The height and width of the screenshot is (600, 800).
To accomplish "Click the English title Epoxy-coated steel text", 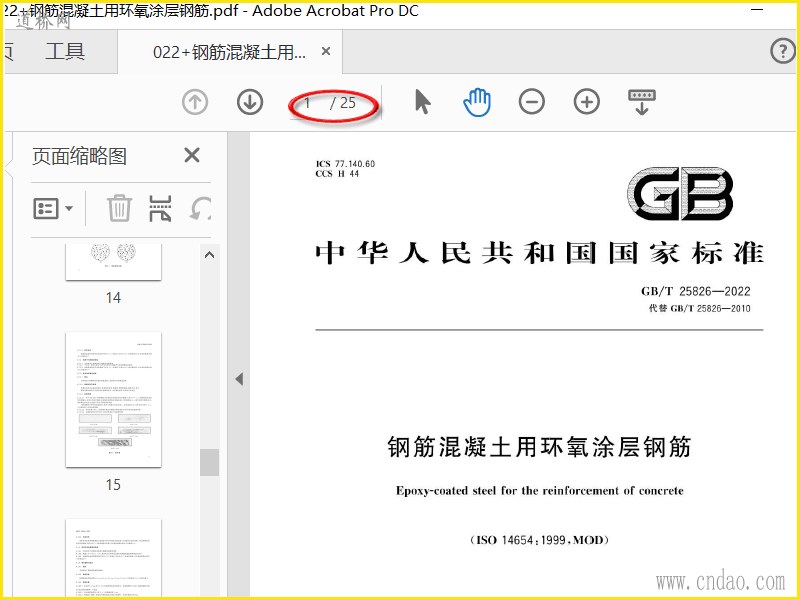I will [540, 491].
